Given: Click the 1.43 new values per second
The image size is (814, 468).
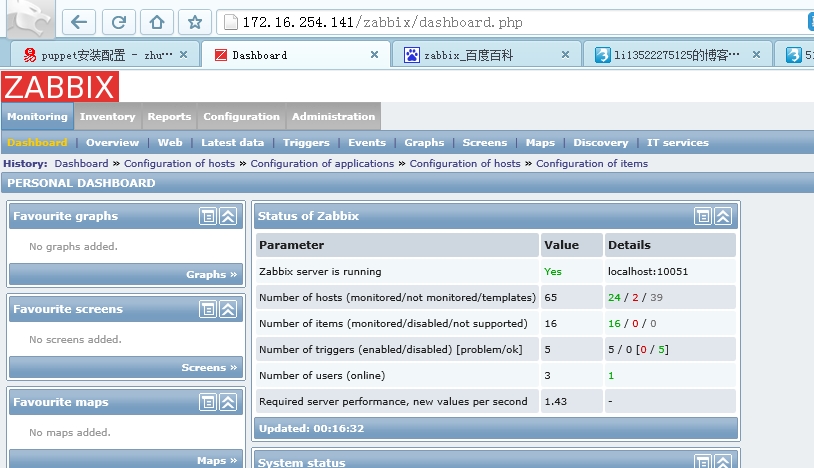Looking at the screenshot, I should (555, 401).
